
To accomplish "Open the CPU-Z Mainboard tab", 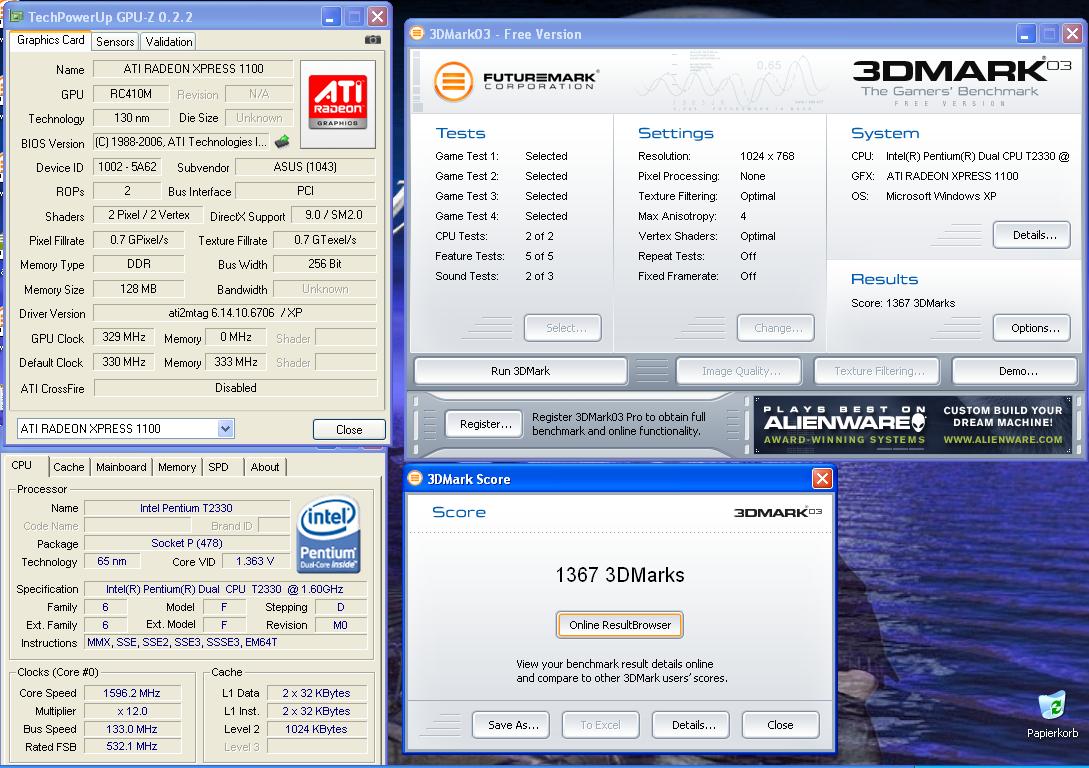I will (x=122, y=467).
